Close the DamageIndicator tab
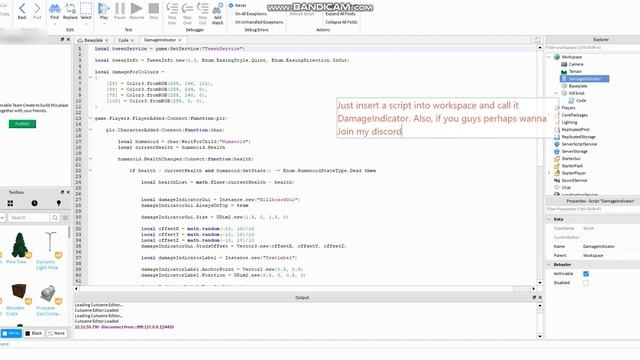Viewport: 640px width, 360px height. 180,40
